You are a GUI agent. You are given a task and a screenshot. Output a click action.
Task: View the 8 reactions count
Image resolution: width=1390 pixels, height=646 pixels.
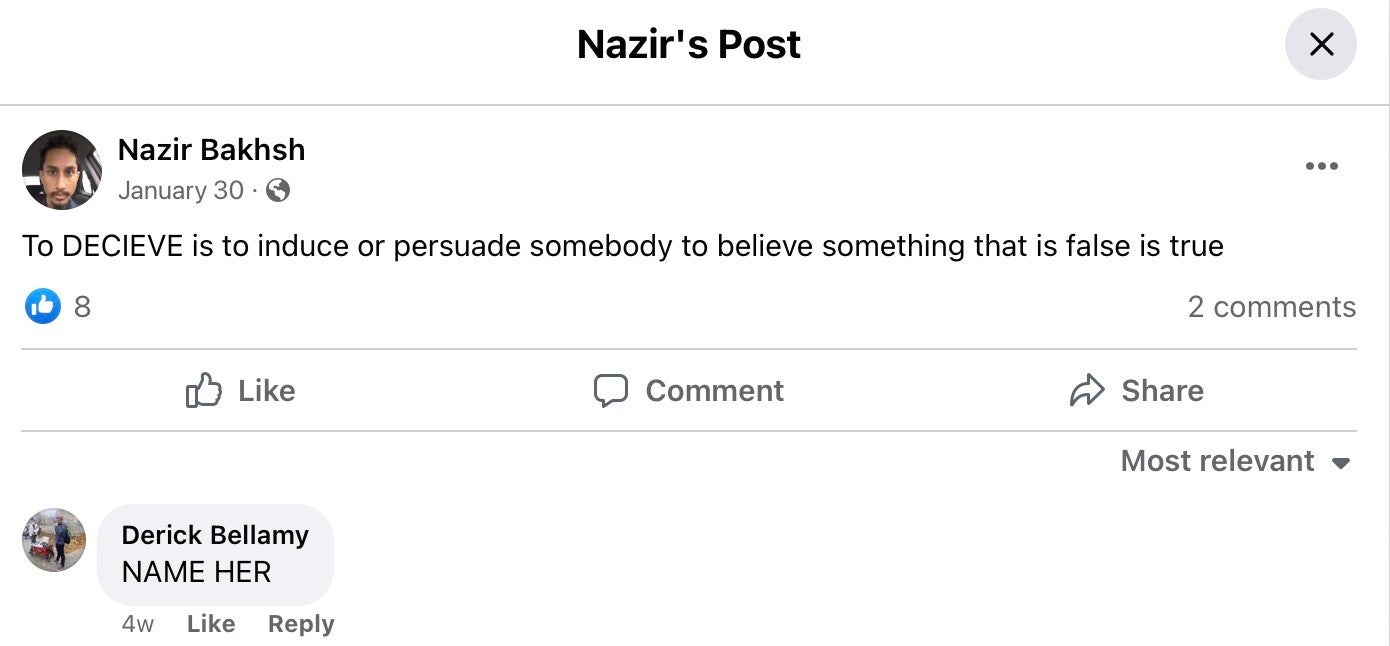[x=82, y=307]
